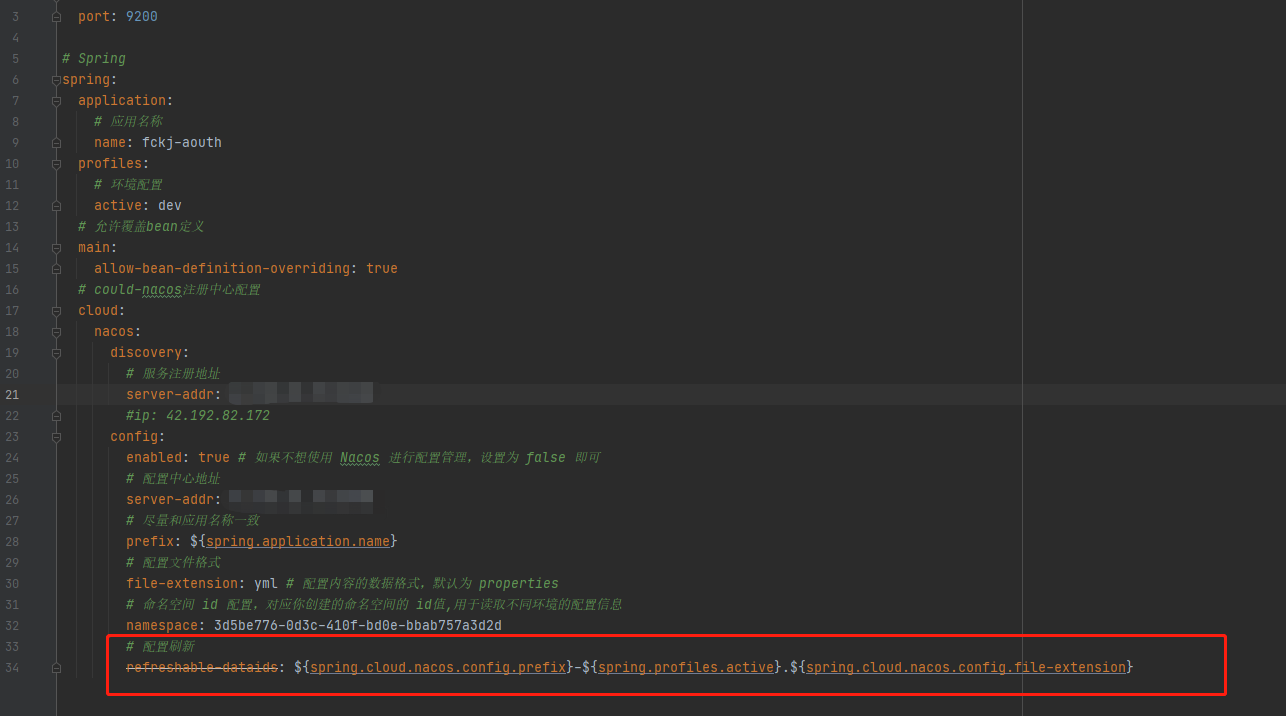Navigate to "spring.cloud.nacos.config.prefix" reference
The height and width of the screenshot is (716, 1286).
pyautogui.click(x=437, y=667)
